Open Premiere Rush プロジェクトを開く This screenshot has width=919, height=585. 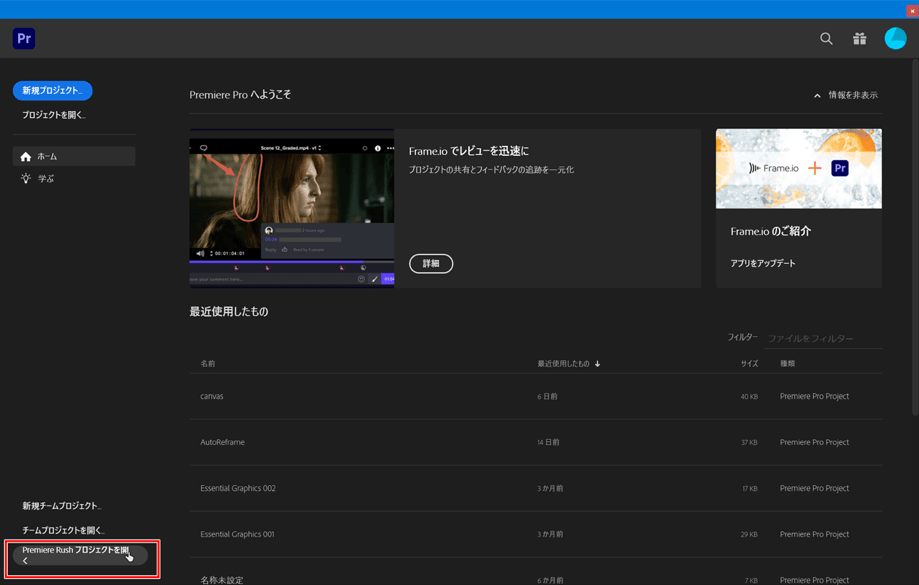(x=80, y=555)
